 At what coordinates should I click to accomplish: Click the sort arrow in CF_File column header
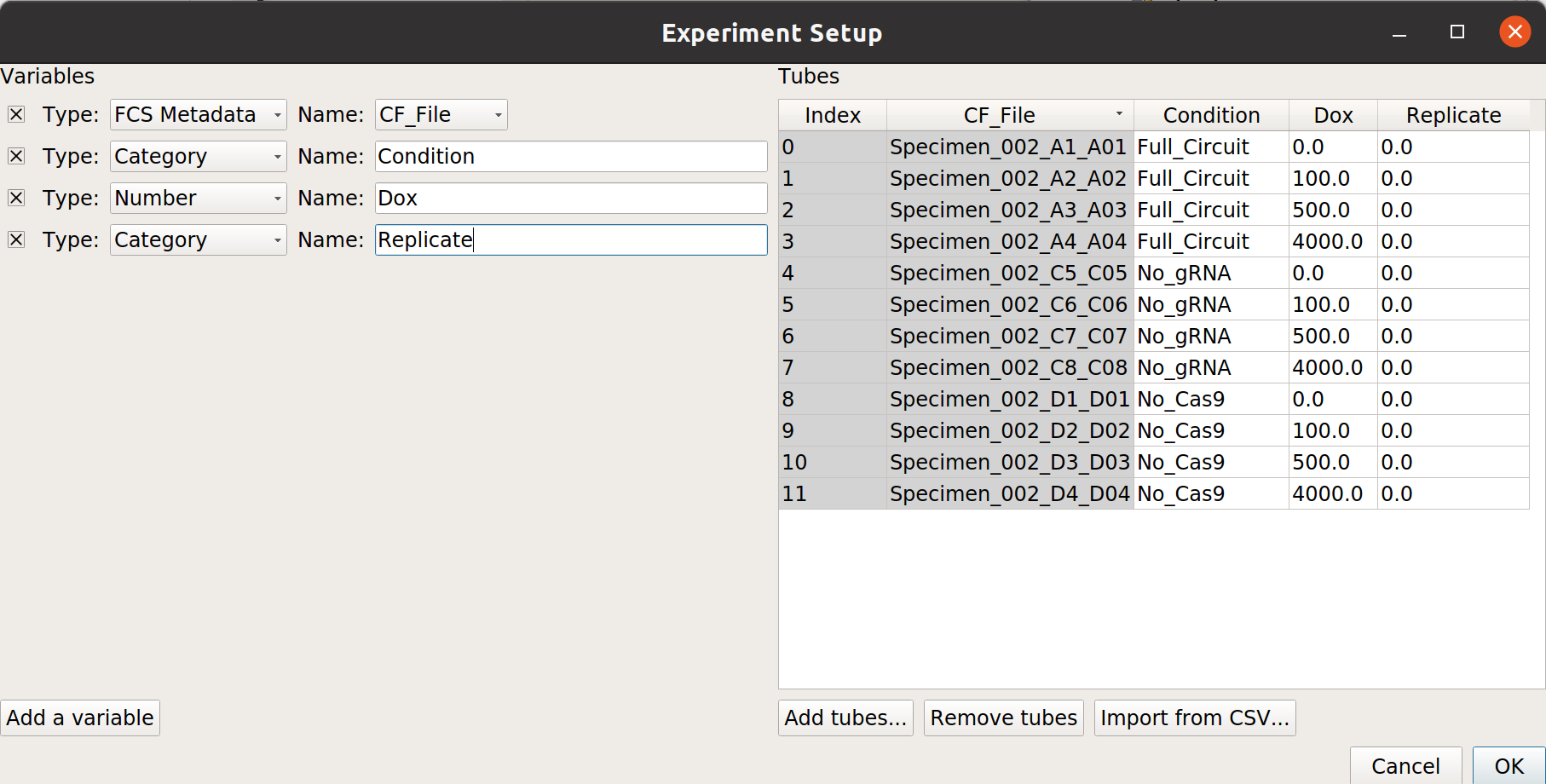[x=1119, y=113]
